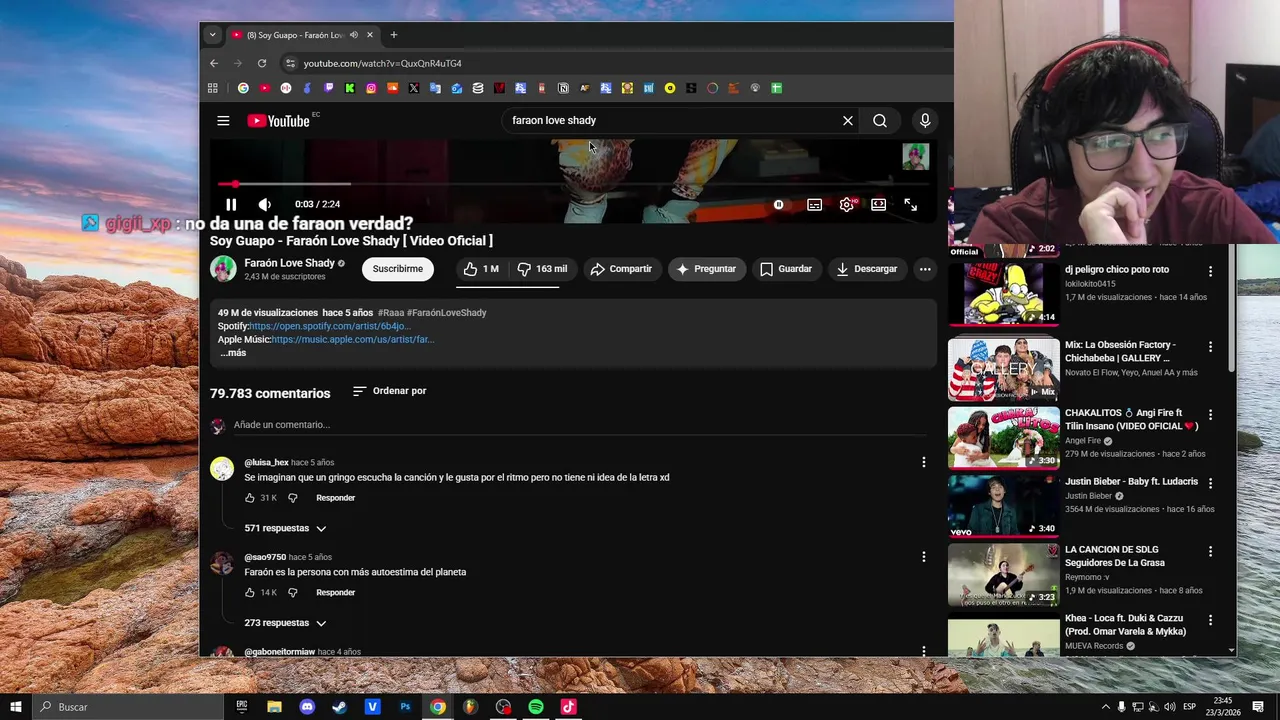The height and width of the screenshot is (720, 1280).
Task: Open Ordenar por sort dropdown
Action: coord(390,391)
